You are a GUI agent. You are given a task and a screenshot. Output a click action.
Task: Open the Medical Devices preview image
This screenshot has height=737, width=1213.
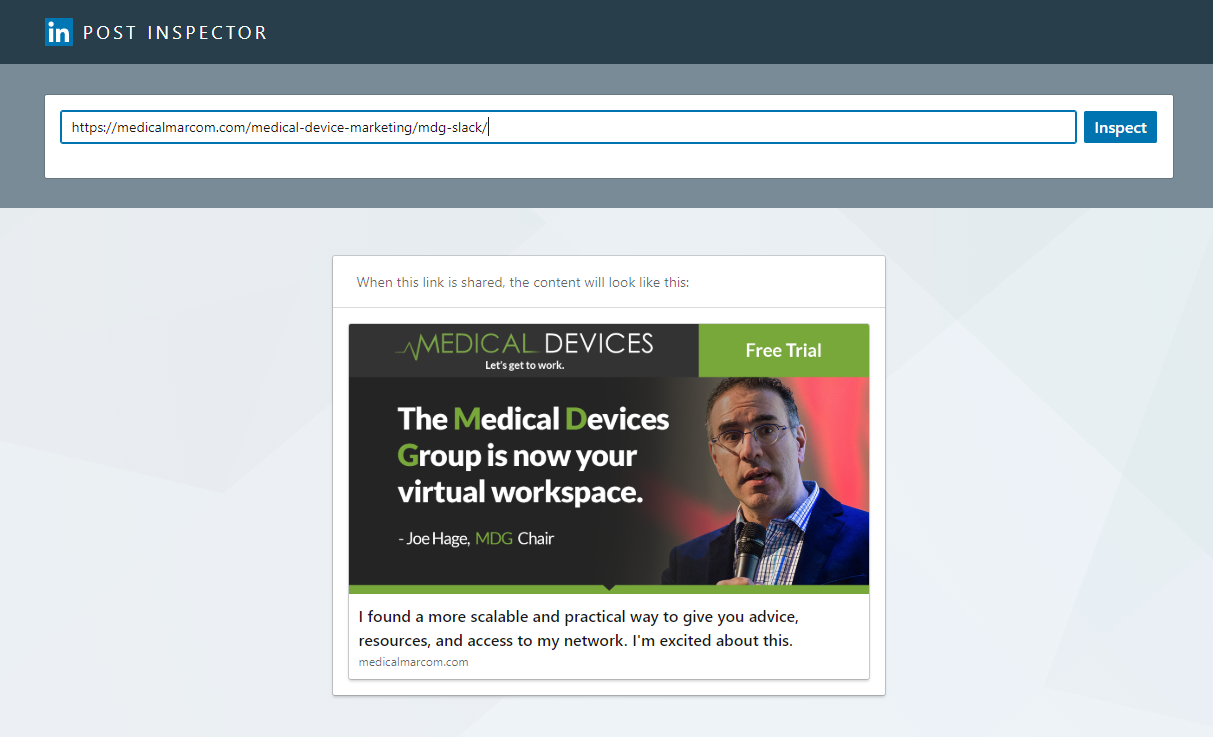609,458
